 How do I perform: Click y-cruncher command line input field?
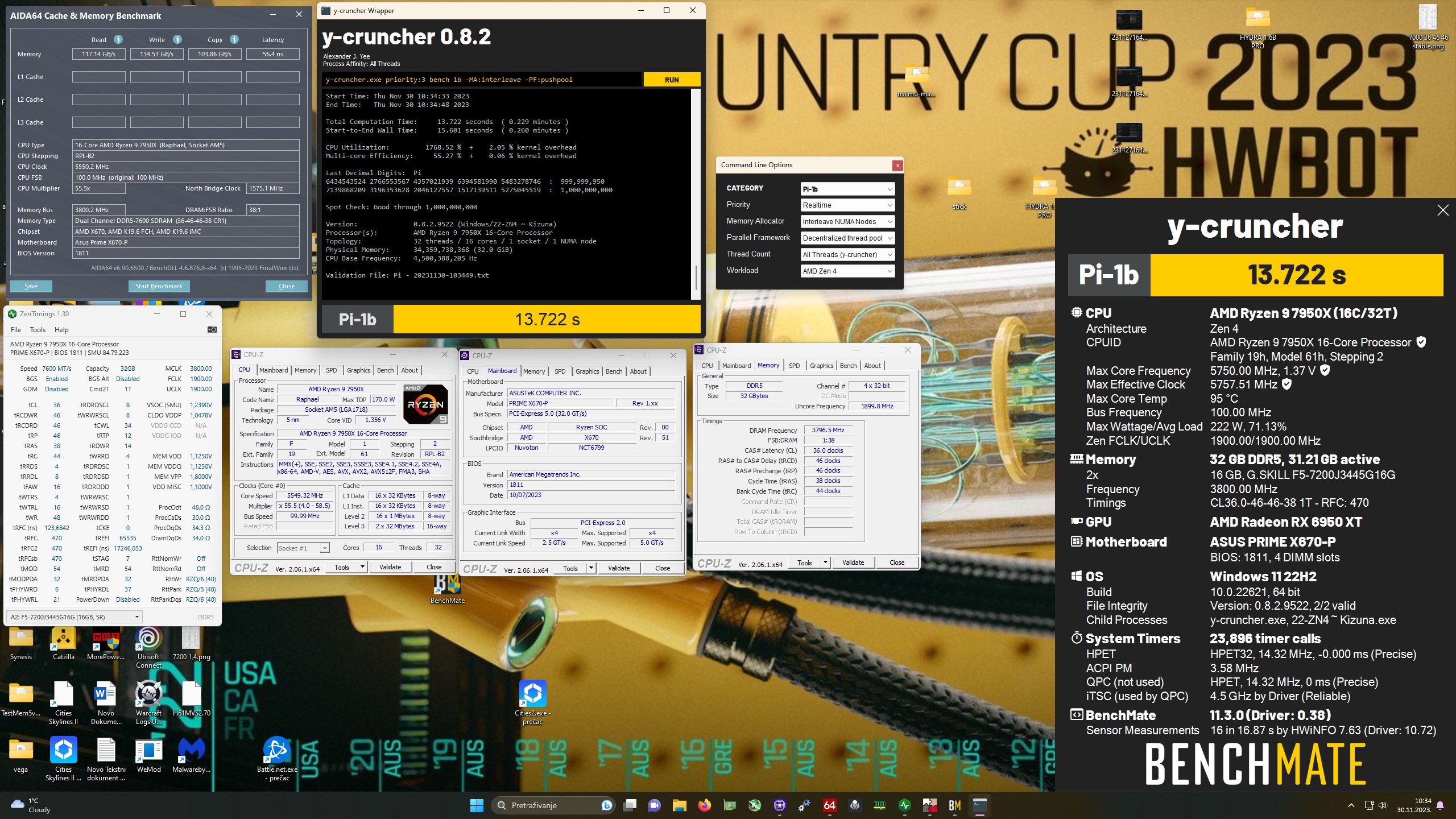[x=482, y=80]
